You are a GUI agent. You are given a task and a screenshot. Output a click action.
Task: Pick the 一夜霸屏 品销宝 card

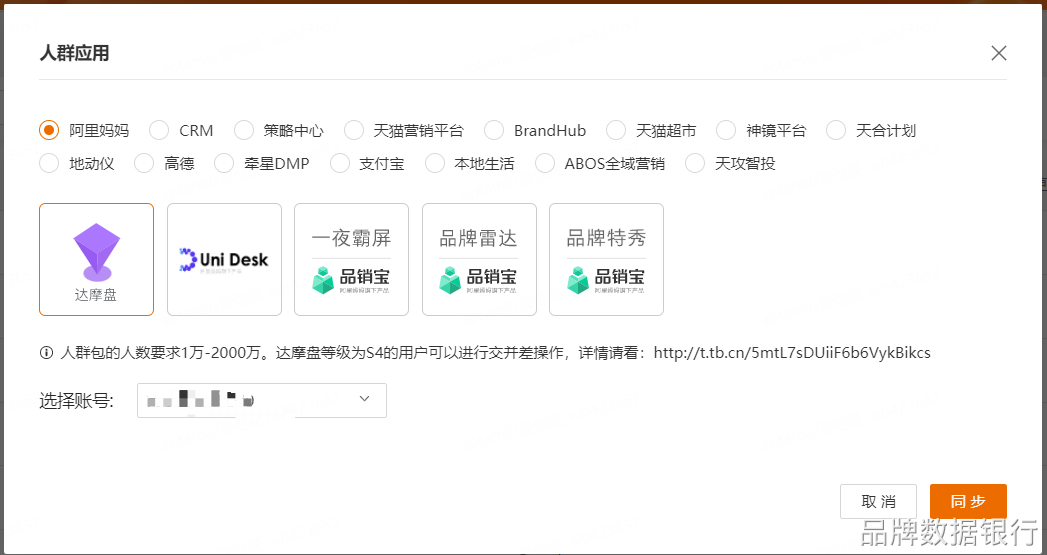click(351, 259)
